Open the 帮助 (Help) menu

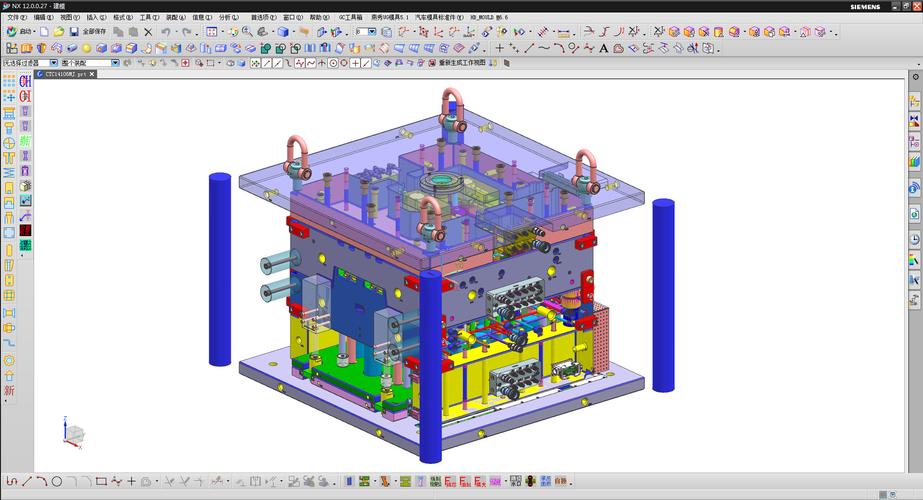[x=319, y=18]
